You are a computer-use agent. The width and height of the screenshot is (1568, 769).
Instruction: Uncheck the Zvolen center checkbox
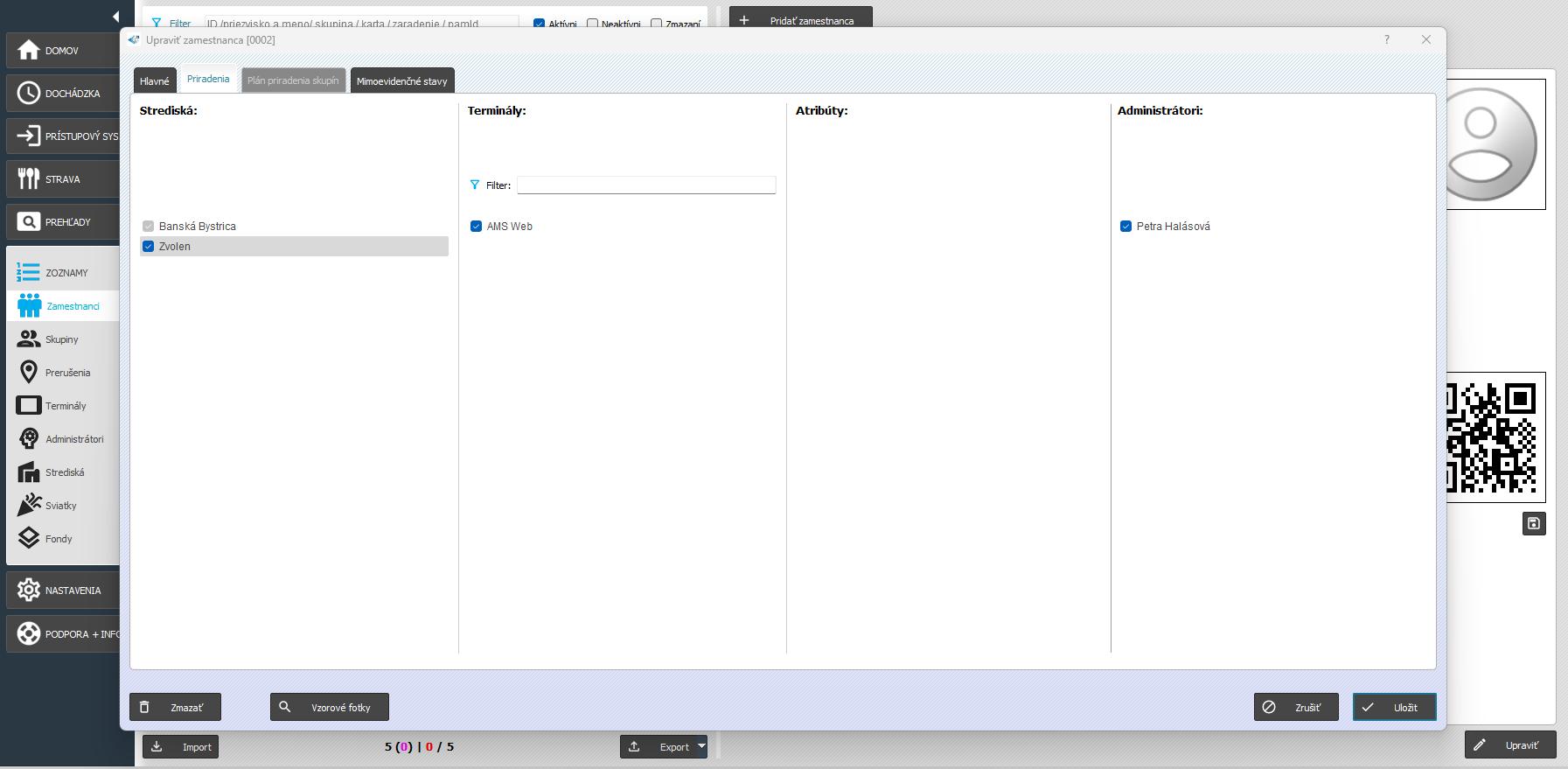[149, 247]
